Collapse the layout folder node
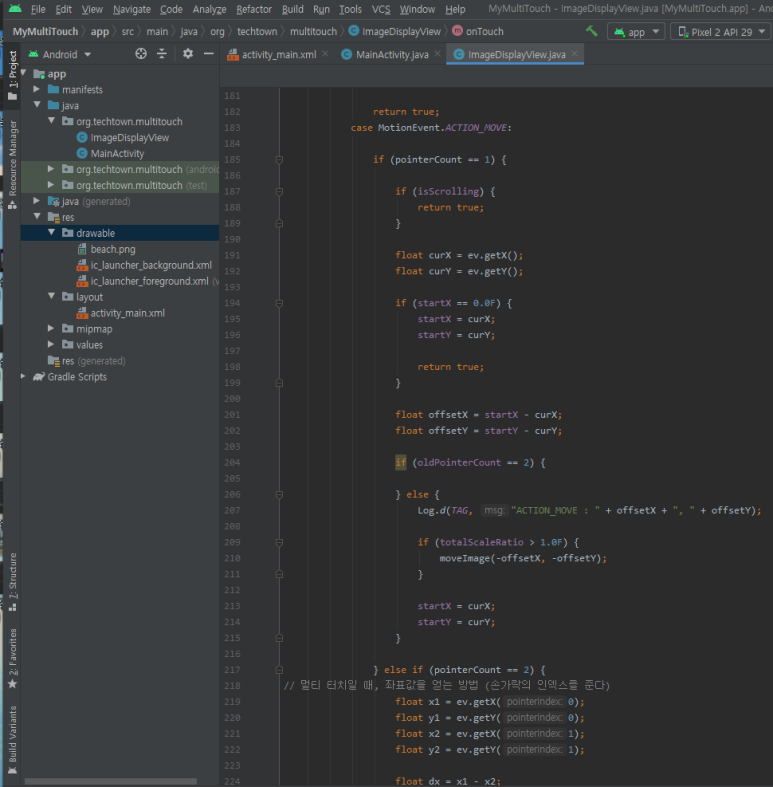The width and height of the screenshot is (773, 787). pyautogui.click(x=51, y=297)
